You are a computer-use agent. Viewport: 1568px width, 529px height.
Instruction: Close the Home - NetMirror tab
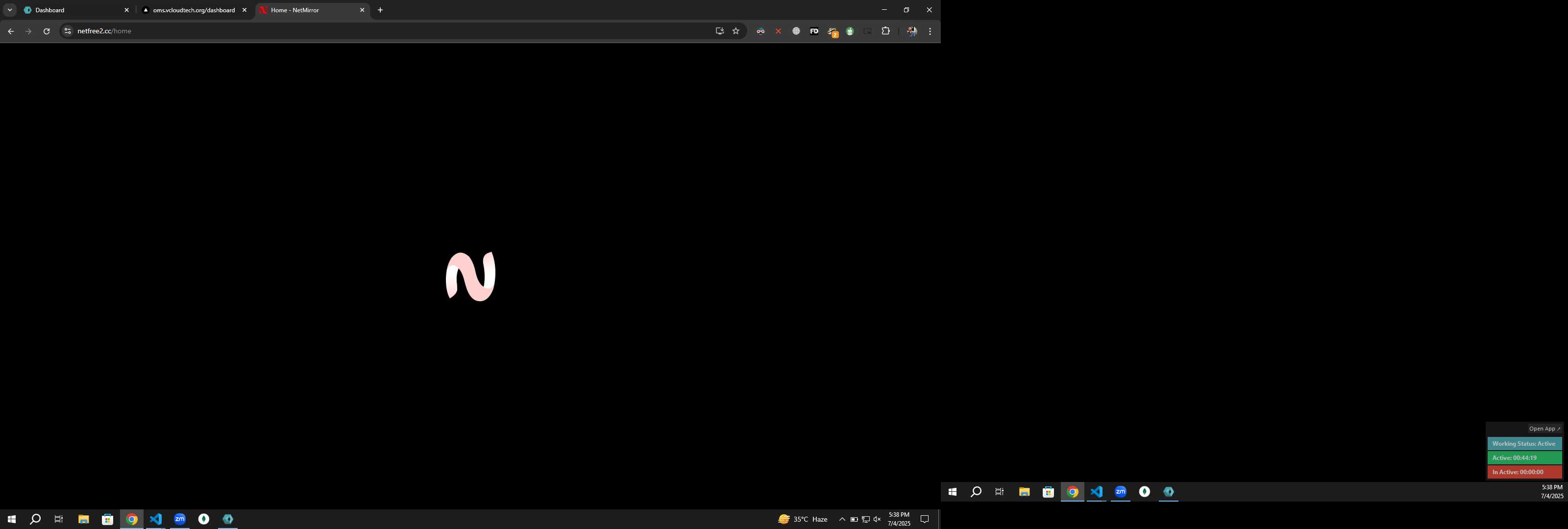coord(362,10)
